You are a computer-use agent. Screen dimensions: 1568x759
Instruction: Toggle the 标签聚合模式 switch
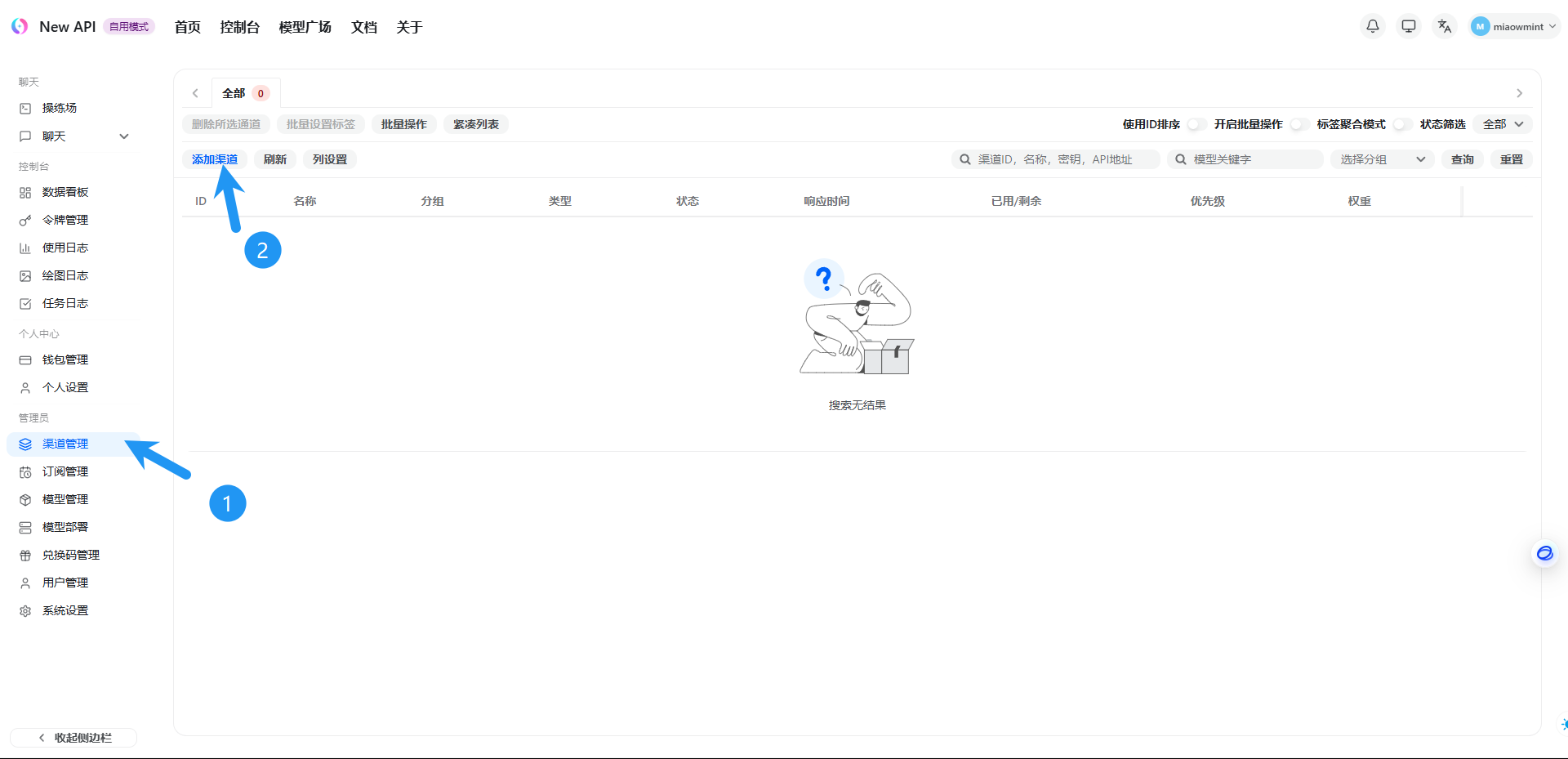1401,124
